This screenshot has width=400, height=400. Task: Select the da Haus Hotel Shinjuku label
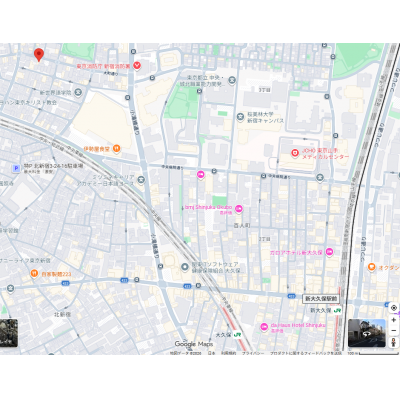pyautogui.click(x=298, y=325)
